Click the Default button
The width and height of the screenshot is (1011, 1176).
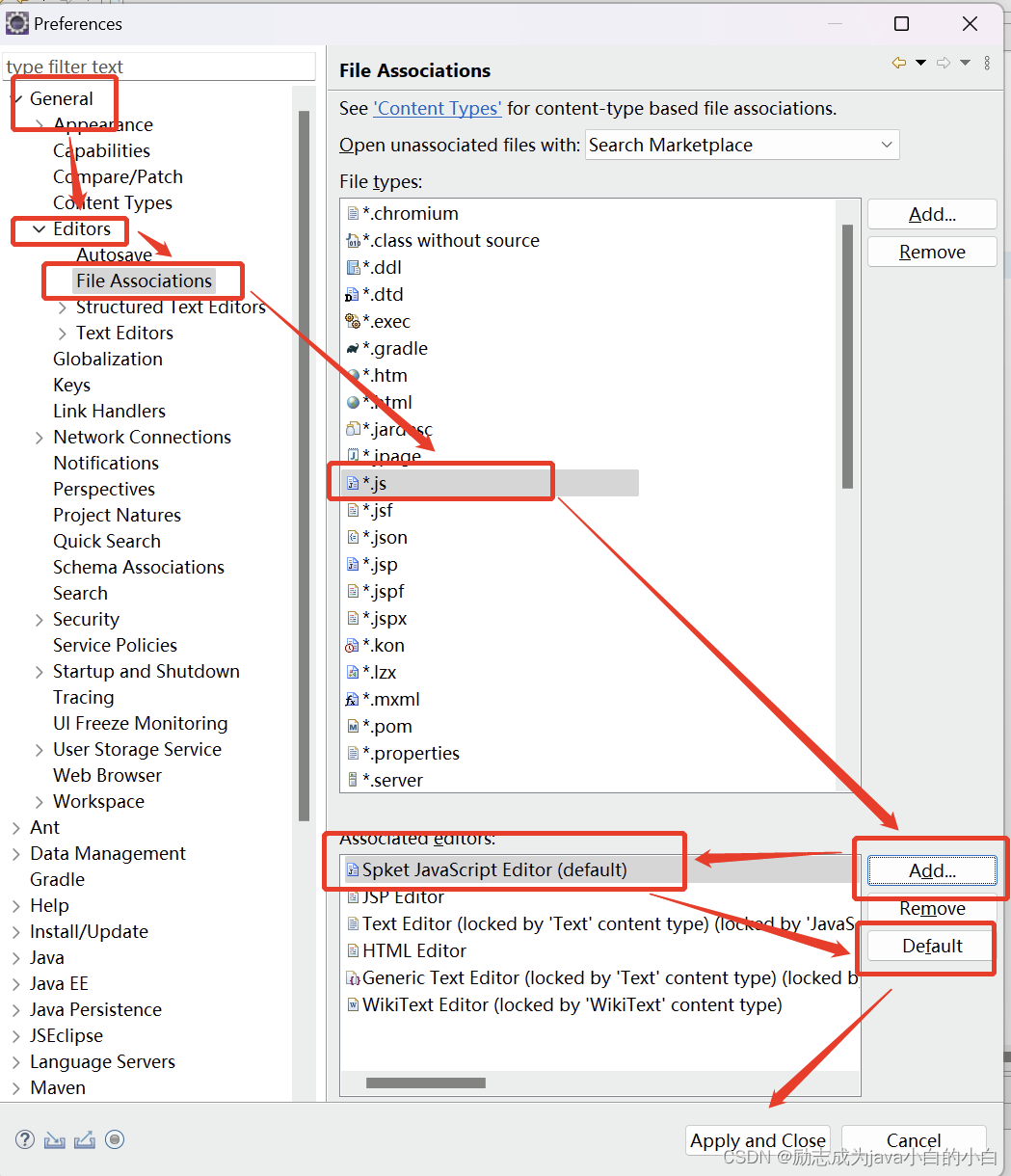(x=932, y=946)
